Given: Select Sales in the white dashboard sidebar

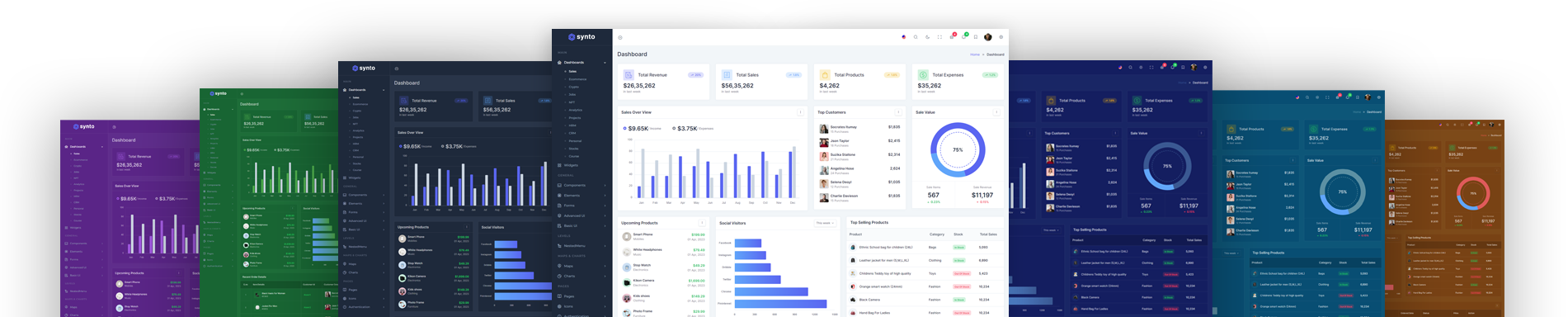Looking at the screenshot, I should (x=572, y=72).
